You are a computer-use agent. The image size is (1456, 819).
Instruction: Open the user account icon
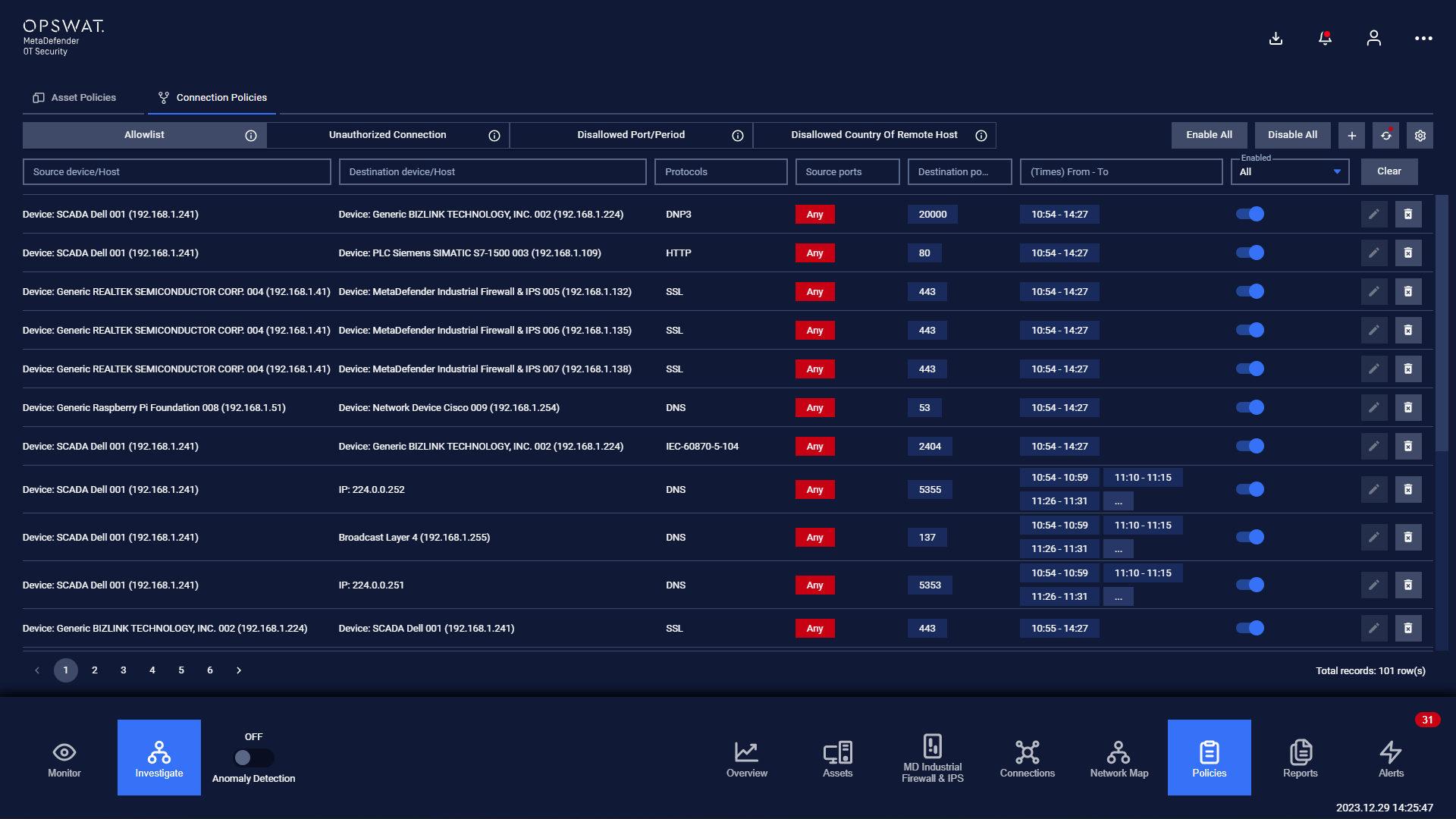(x=1374, y=38)
